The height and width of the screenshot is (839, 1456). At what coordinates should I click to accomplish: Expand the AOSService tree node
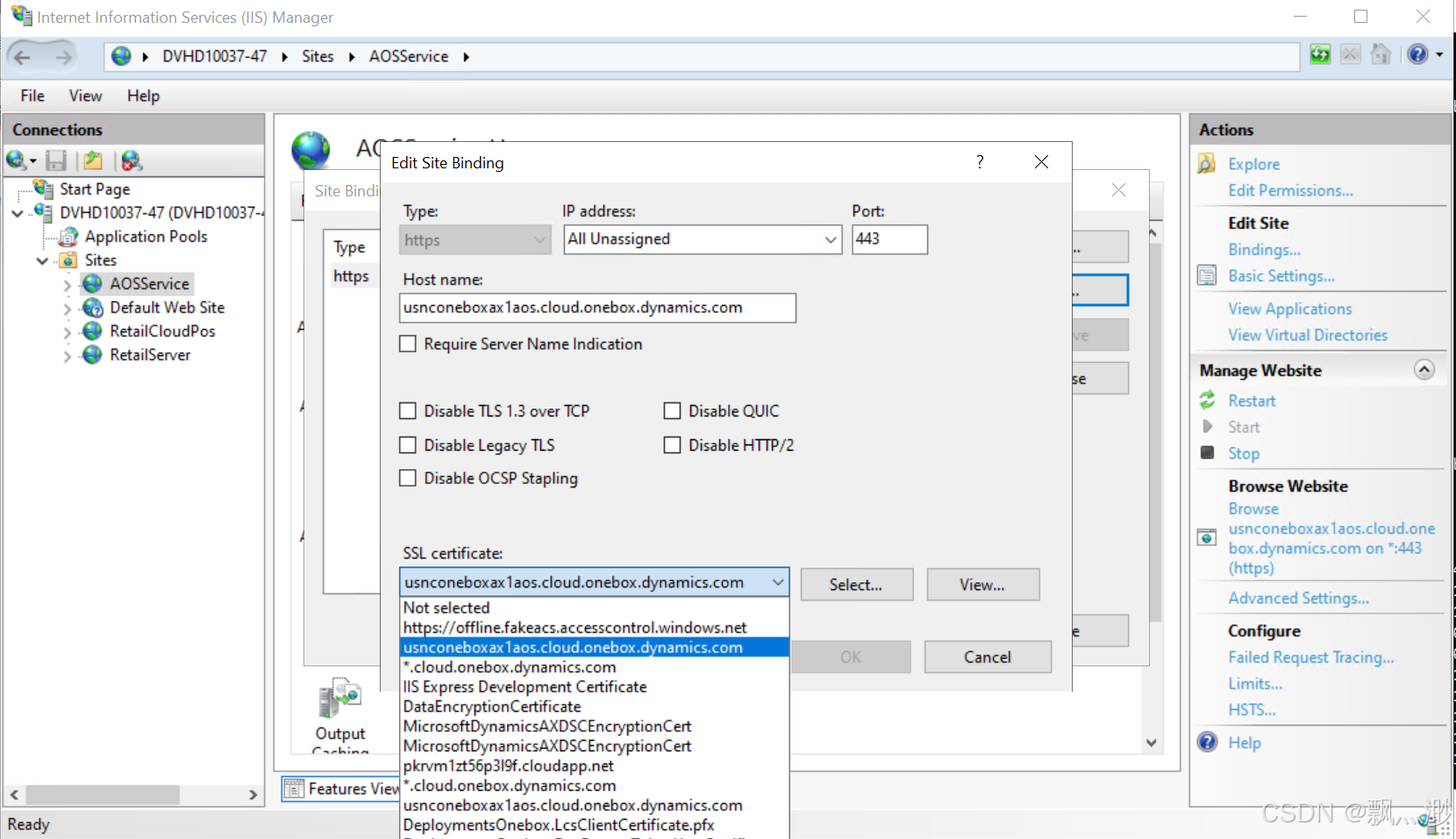coord(68,285)
